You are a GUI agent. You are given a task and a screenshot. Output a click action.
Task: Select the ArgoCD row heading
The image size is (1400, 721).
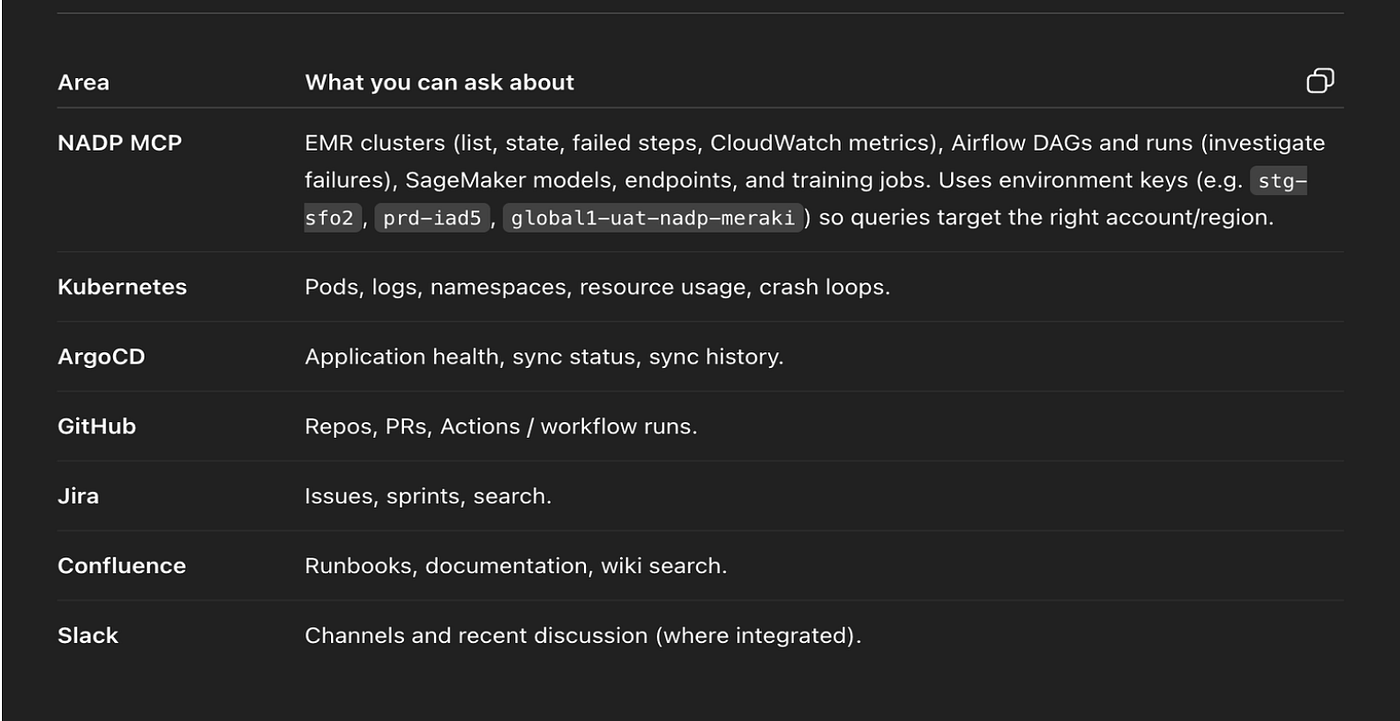[x=101, y=357]
